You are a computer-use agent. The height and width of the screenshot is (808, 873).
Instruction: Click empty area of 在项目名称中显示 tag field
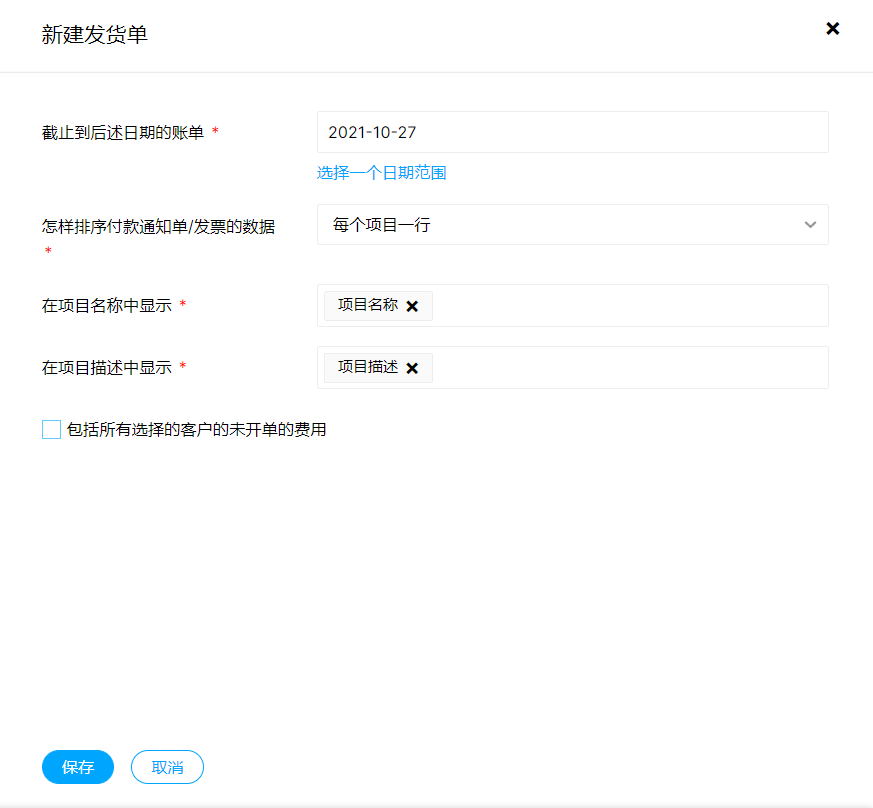[x=630, y=306]
